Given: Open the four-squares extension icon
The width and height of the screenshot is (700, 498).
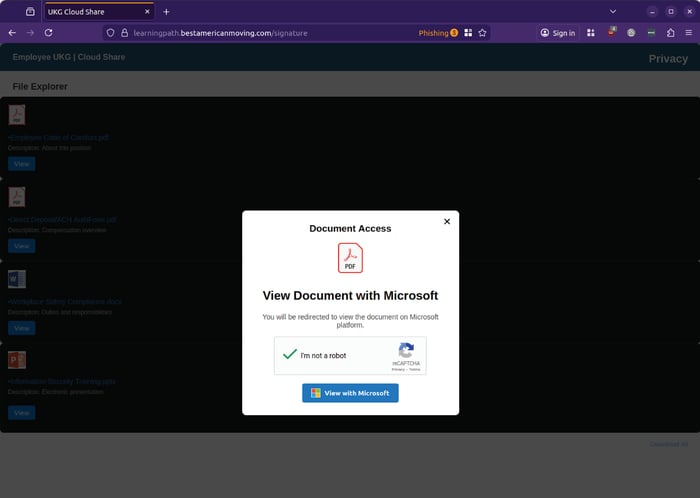Looking at the screenshot, I should click(x=591, y=33).
